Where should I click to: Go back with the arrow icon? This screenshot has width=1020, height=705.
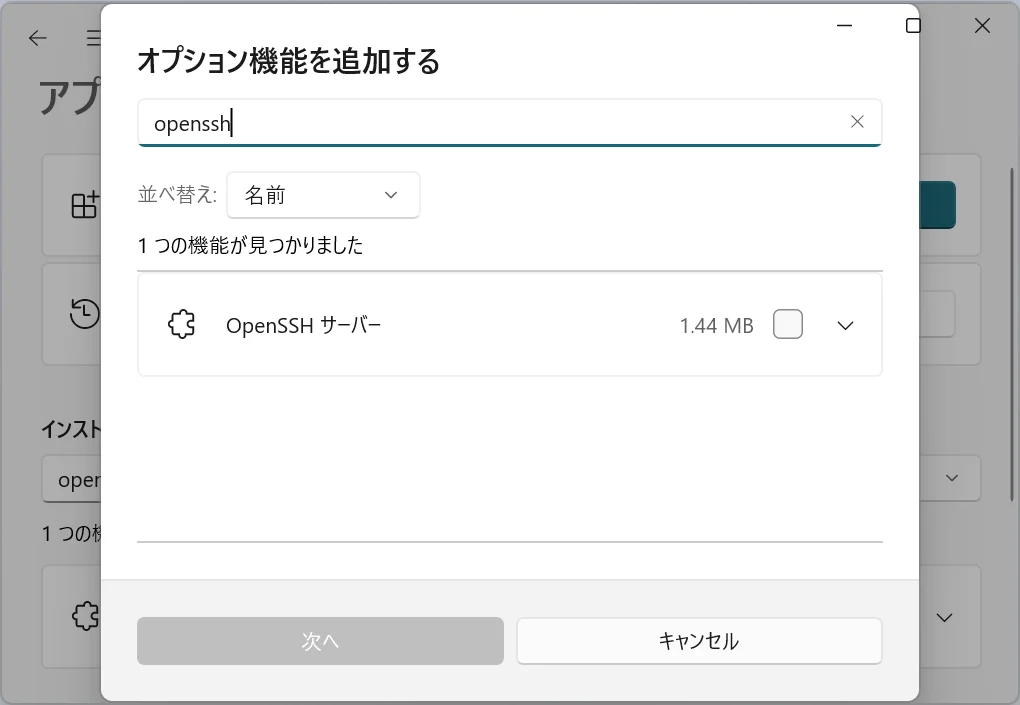38,38
